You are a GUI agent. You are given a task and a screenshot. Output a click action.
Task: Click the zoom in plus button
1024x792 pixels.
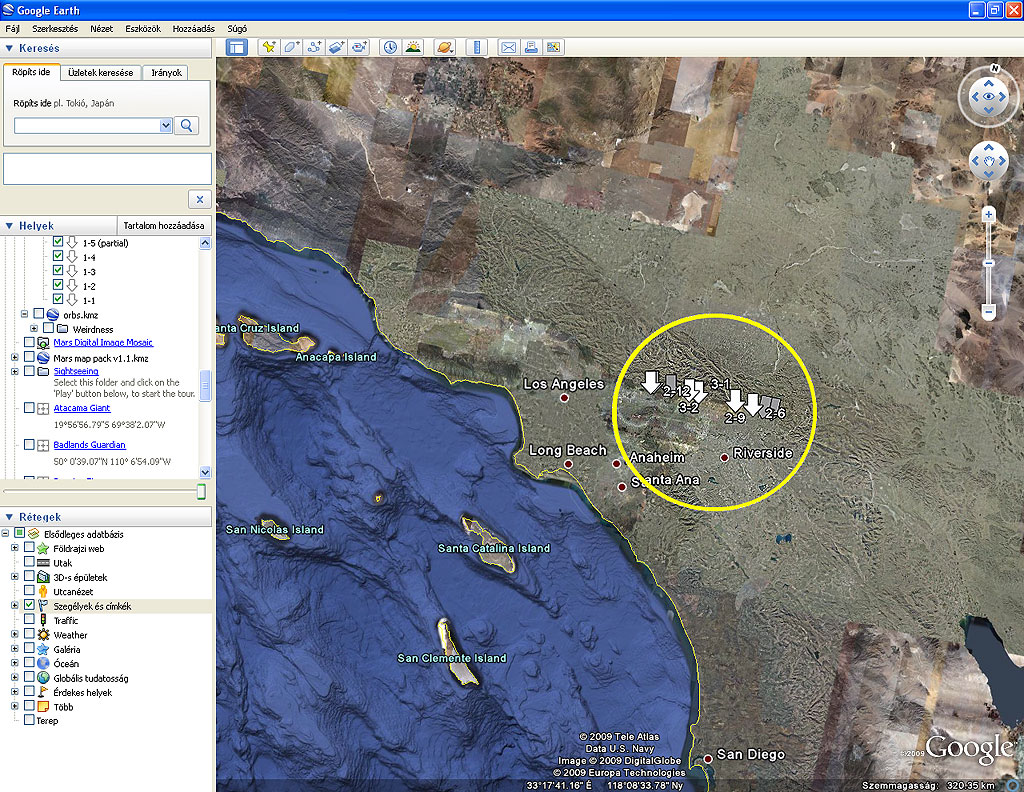pos(989,215)
